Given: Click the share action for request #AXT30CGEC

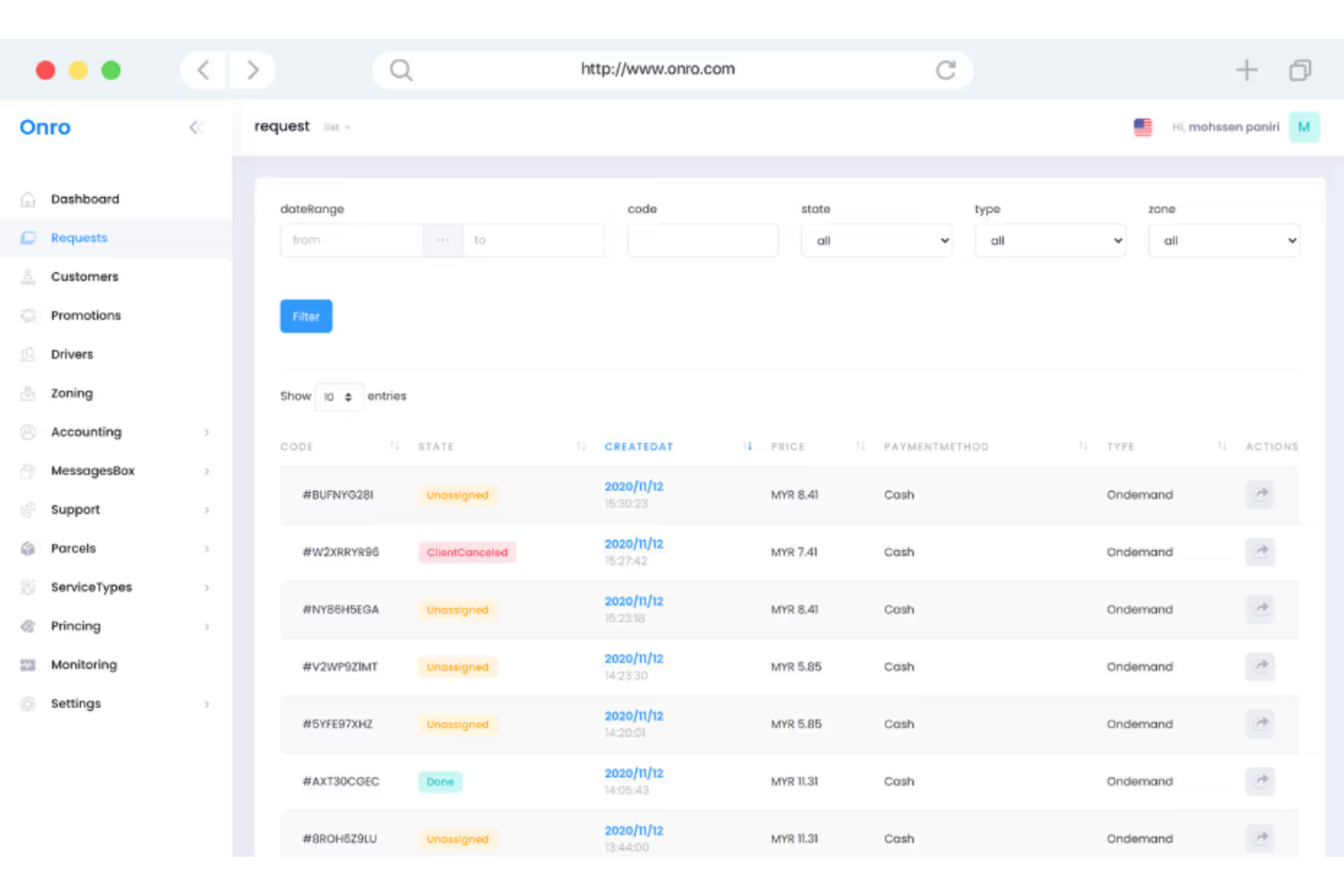Looking at the screenshot, I should (1260, 781).
